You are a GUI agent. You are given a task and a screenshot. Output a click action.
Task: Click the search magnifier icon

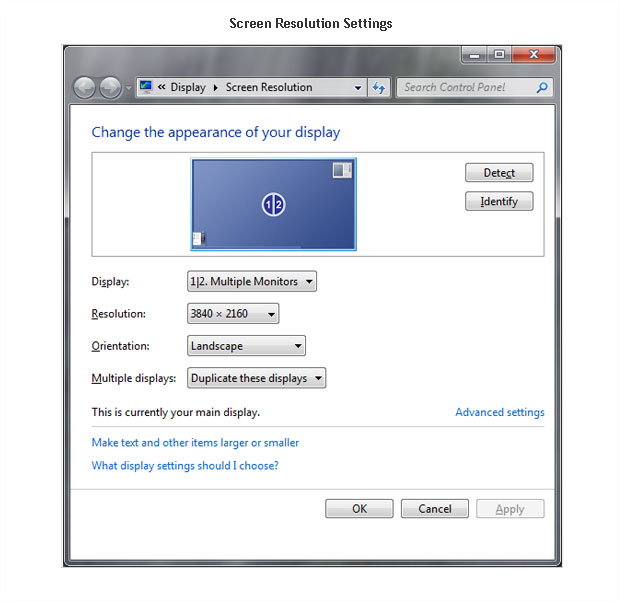(x=542, y=87)
